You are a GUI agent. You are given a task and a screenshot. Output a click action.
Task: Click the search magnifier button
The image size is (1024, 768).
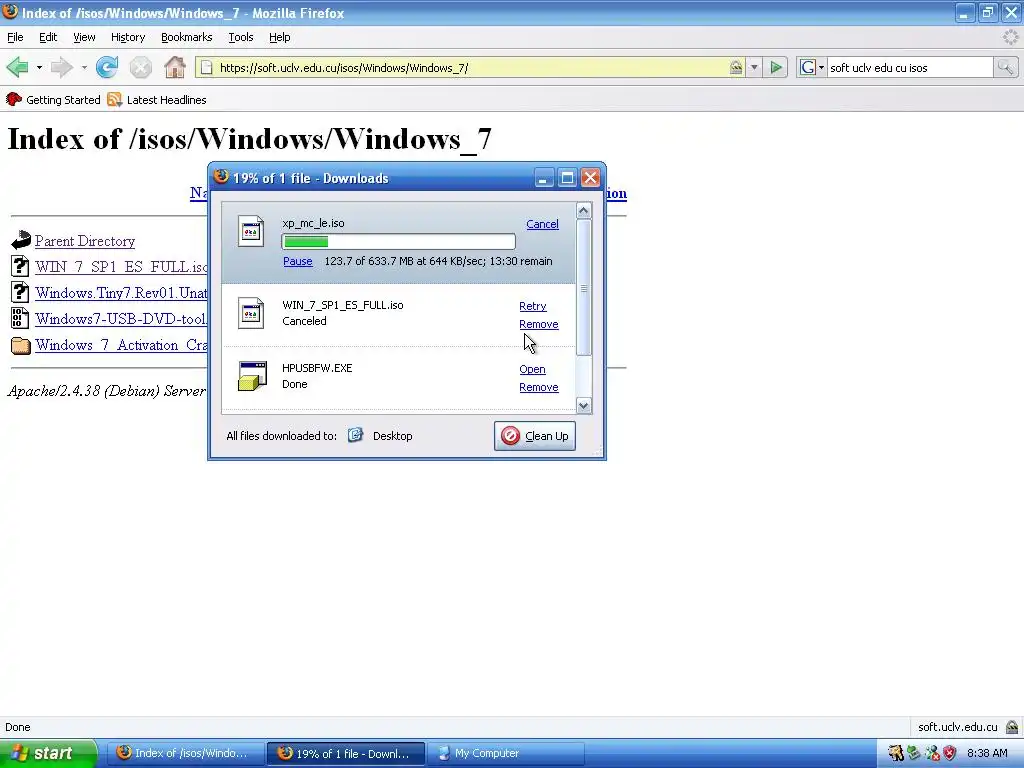tap(1005, 67)
